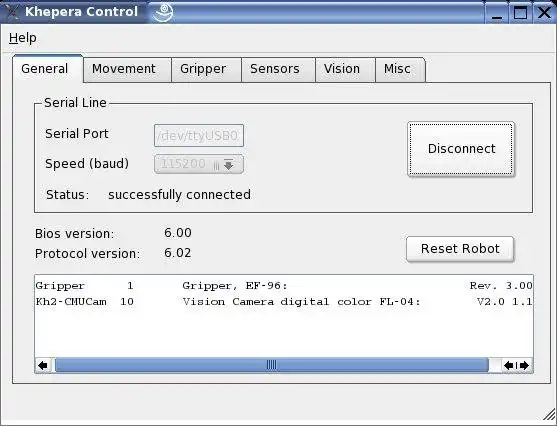Click the 'Speed (baud)' label

click(87, 164)
